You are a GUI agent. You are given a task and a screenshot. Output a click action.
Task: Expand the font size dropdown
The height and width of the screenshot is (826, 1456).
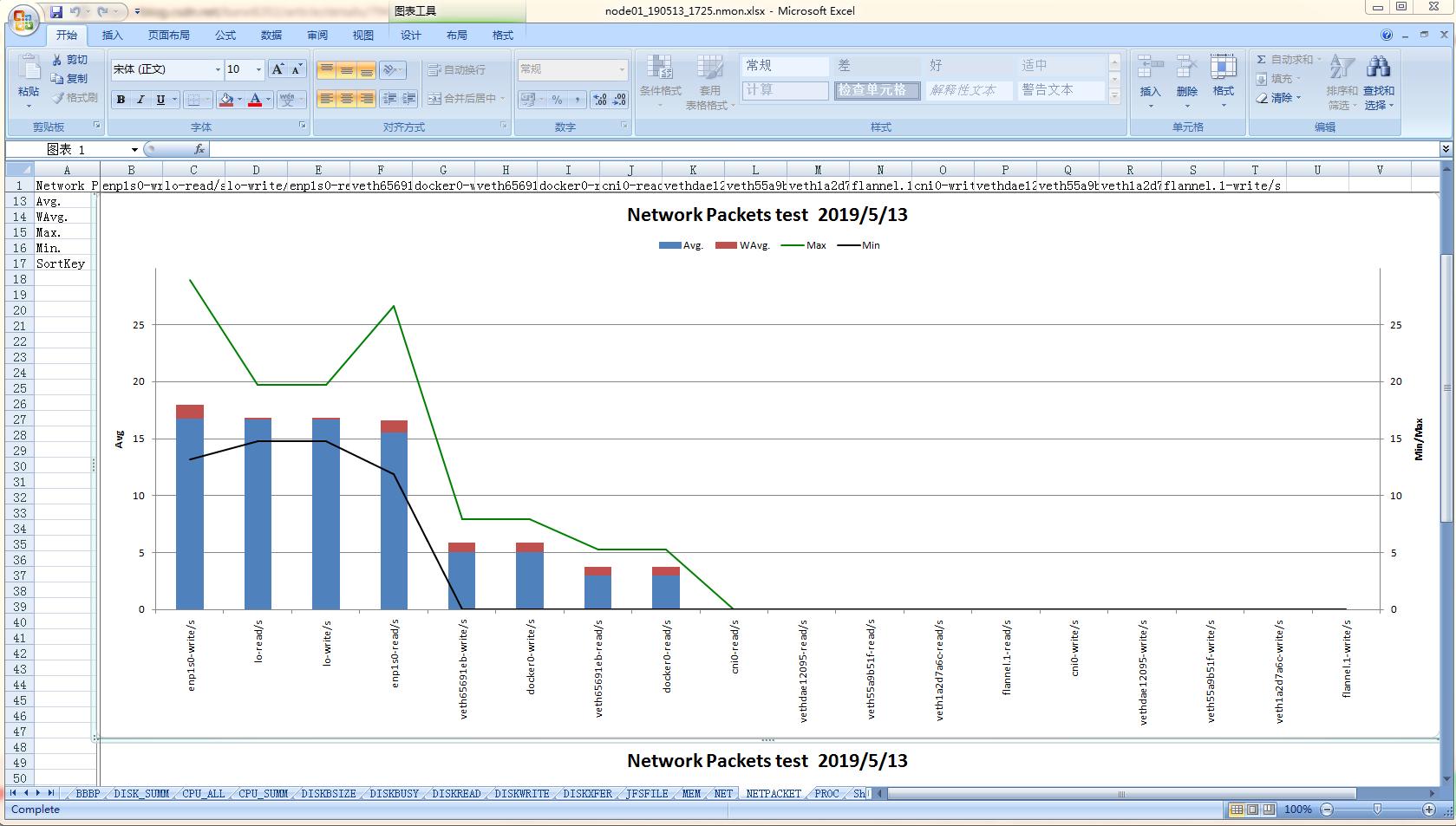click(x=258, y=69)
